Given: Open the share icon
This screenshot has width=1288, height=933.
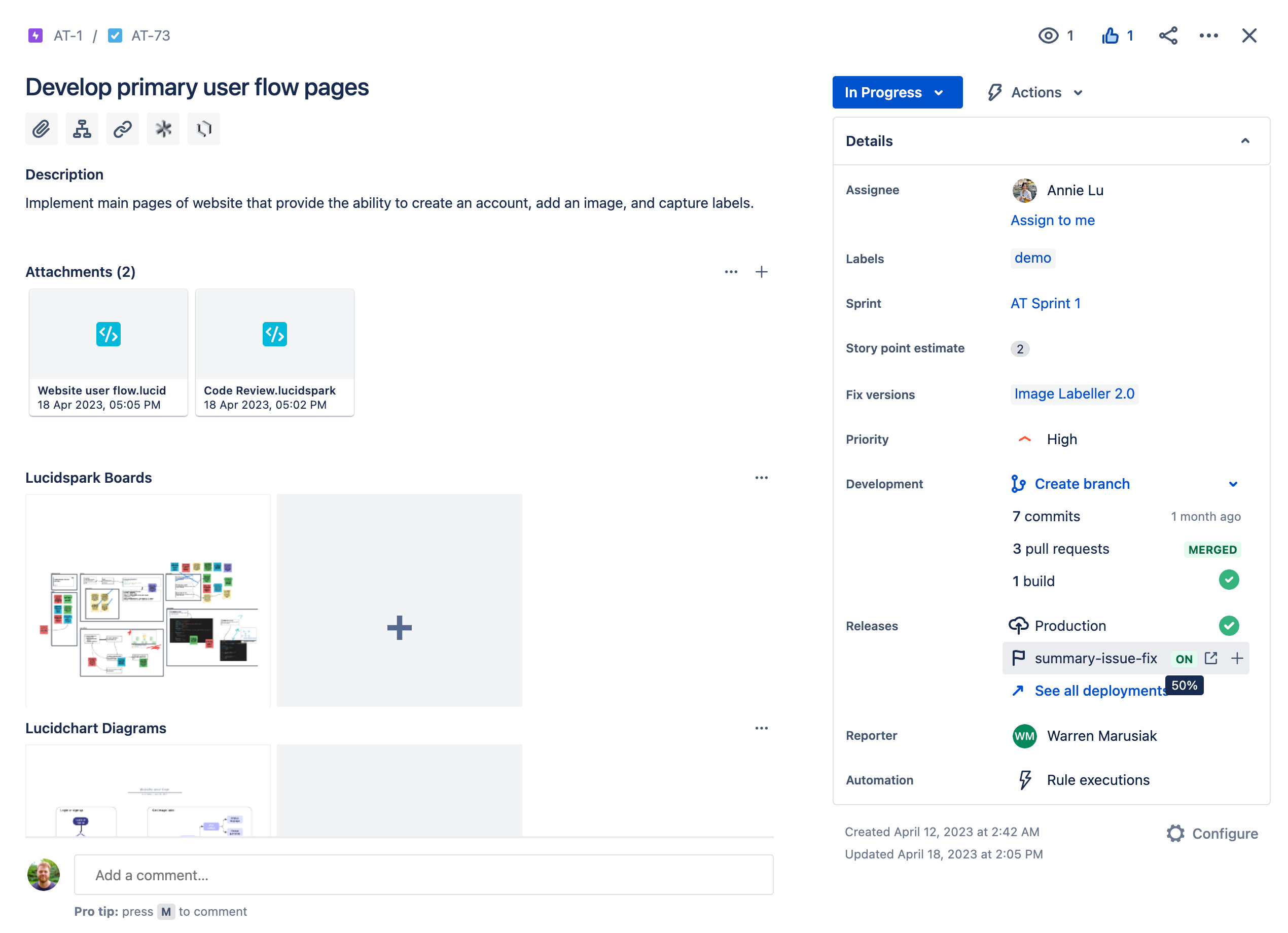Looking at the screenshot, I should 1168,35.
